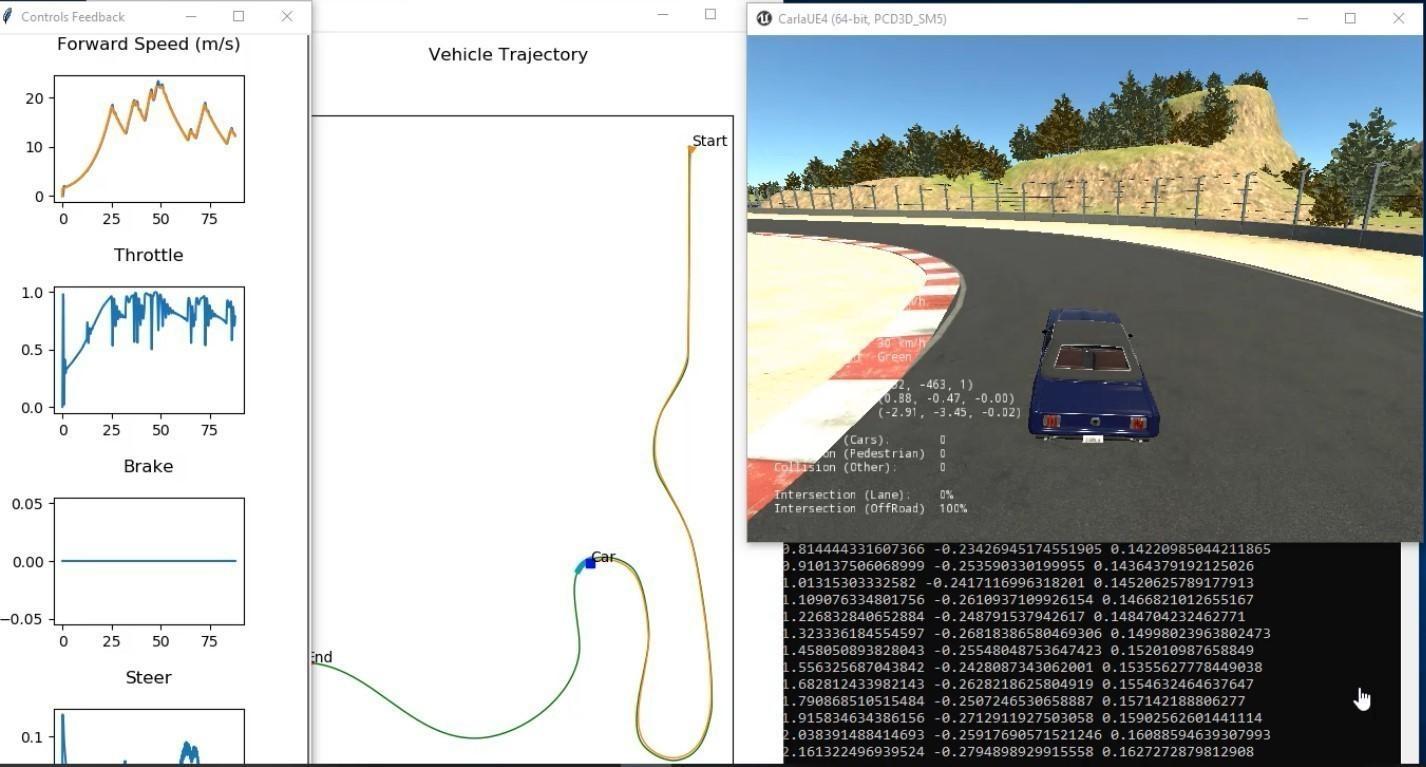This screenshot has width=1426, height=767.
Task: Click the CarlaUE4 title bar text
Action: [860, 18]
